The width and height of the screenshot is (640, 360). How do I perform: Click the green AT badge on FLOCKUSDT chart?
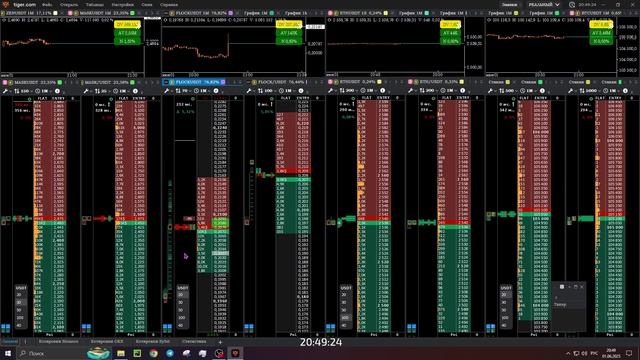[x=289, y=33]
